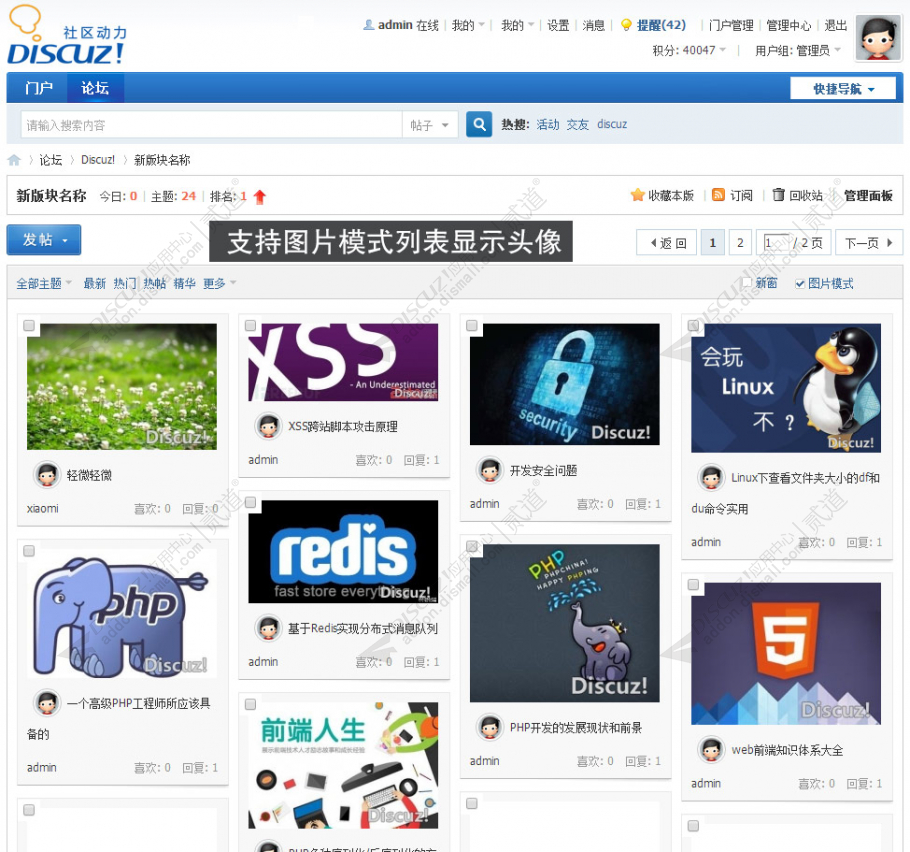Image resolution: width=910 pixels, height=852 pixels.
Task: Open 设置 link in top bar
Action: (x=558, y=26)
